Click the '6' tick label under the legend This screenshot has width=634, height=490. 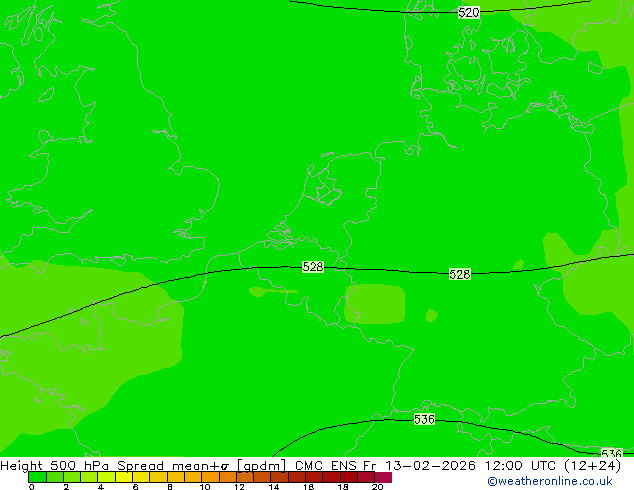tap(135, 487)
